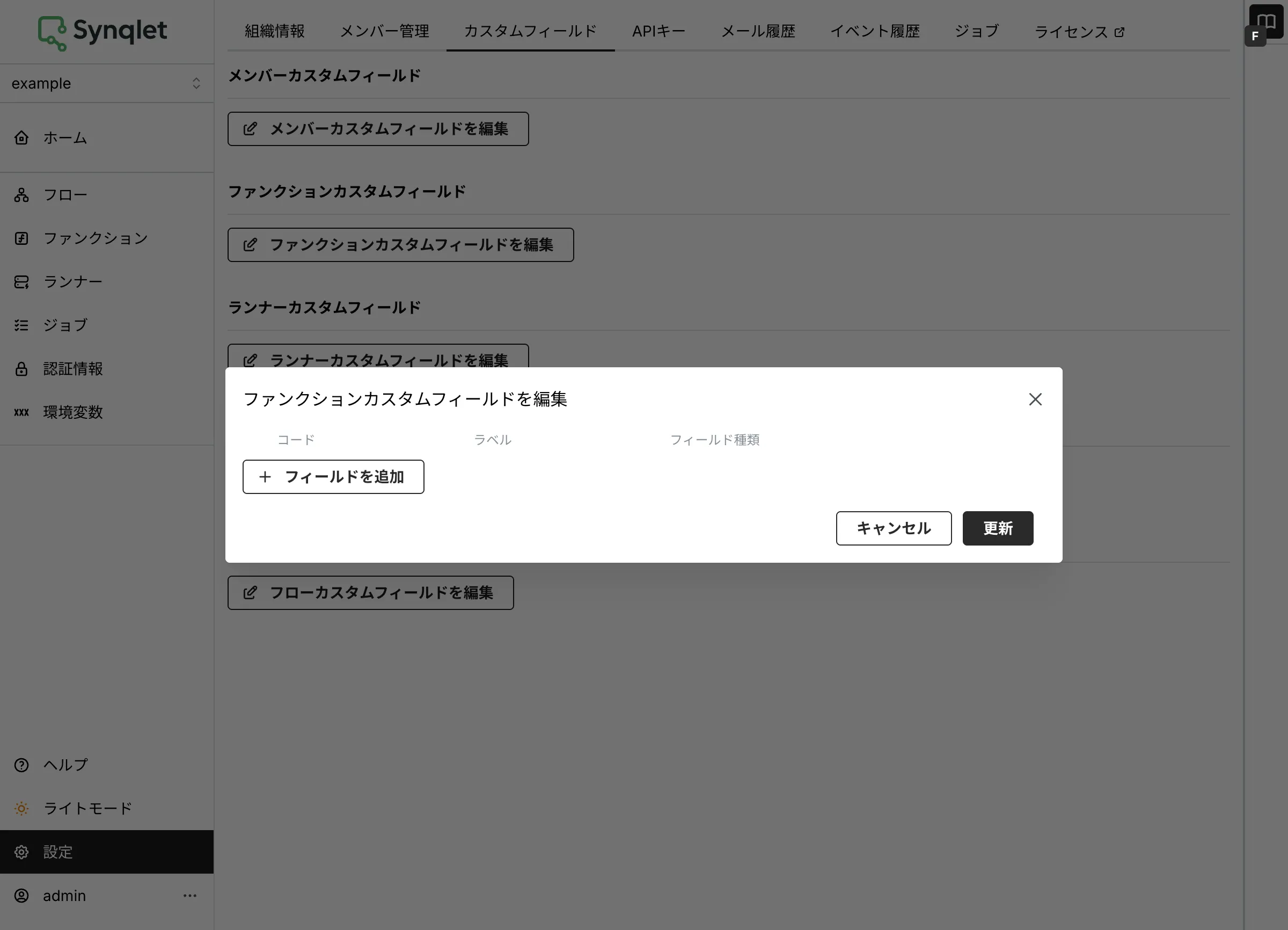The height and width of the screenshot is (930, 1288).
Task: Click the dialog title ファンクションカスタムフィールドを編集
Action: click(406, 399)
